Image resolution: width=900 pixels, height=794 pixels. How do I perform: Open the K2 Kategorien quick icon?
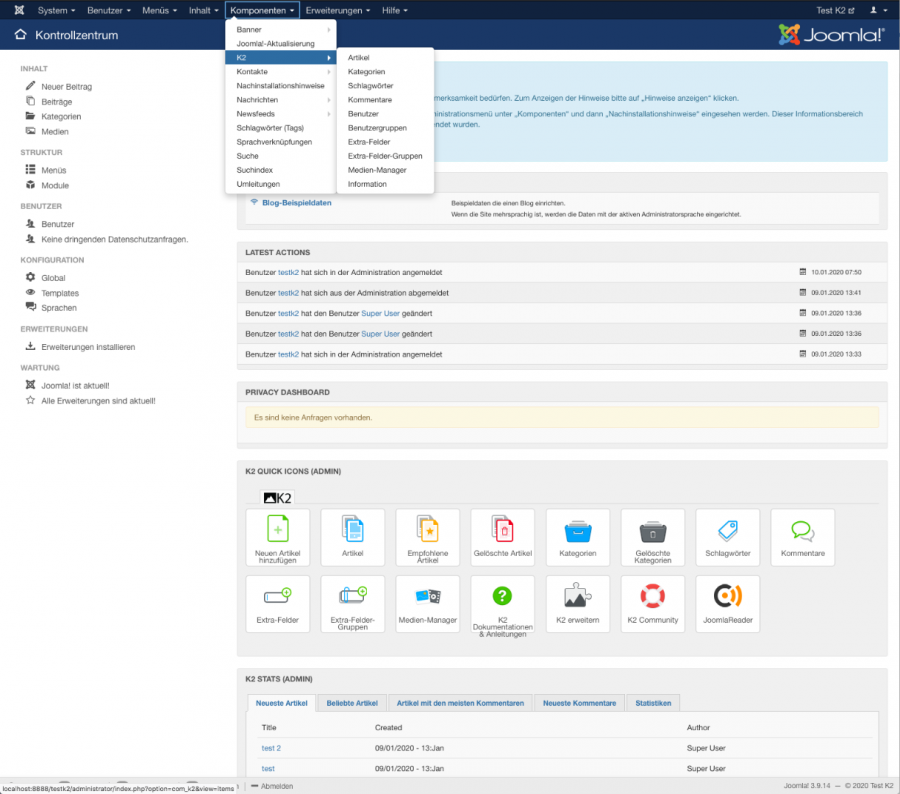coord(577,537)
